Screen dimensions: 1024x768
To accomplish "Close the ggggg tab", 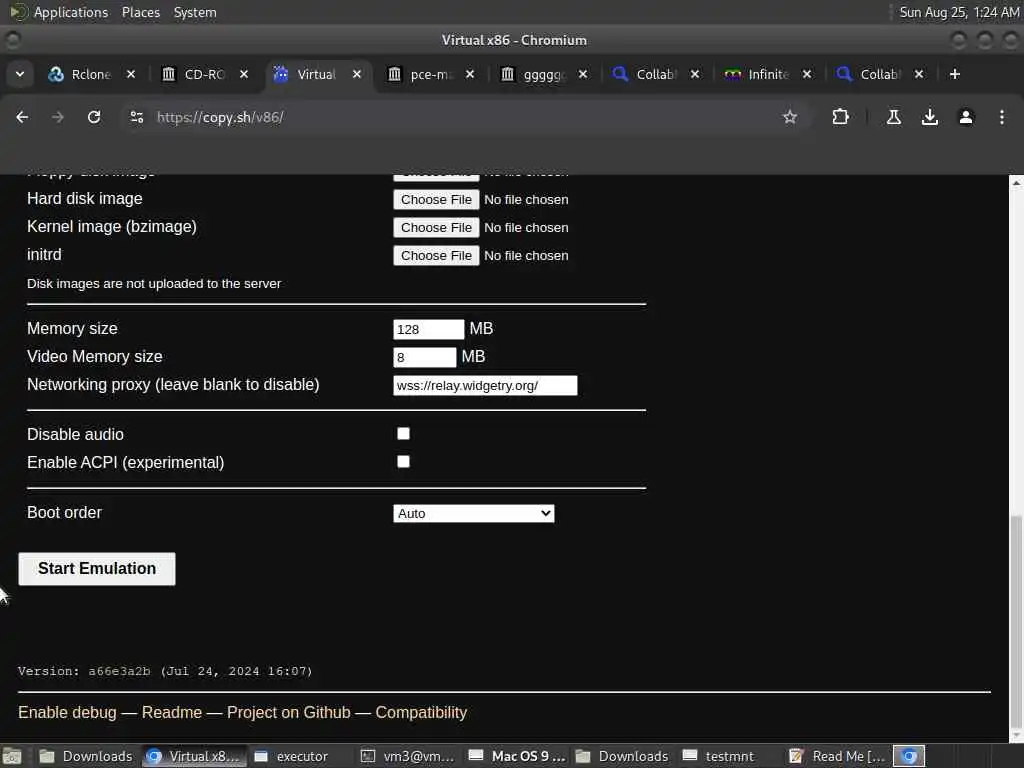I will (583, 74).
